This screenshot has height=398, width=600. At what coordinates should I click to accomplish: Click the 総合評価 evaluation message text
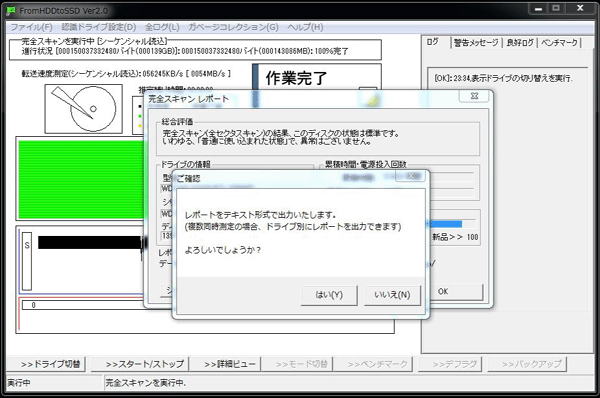click(281, 137)
